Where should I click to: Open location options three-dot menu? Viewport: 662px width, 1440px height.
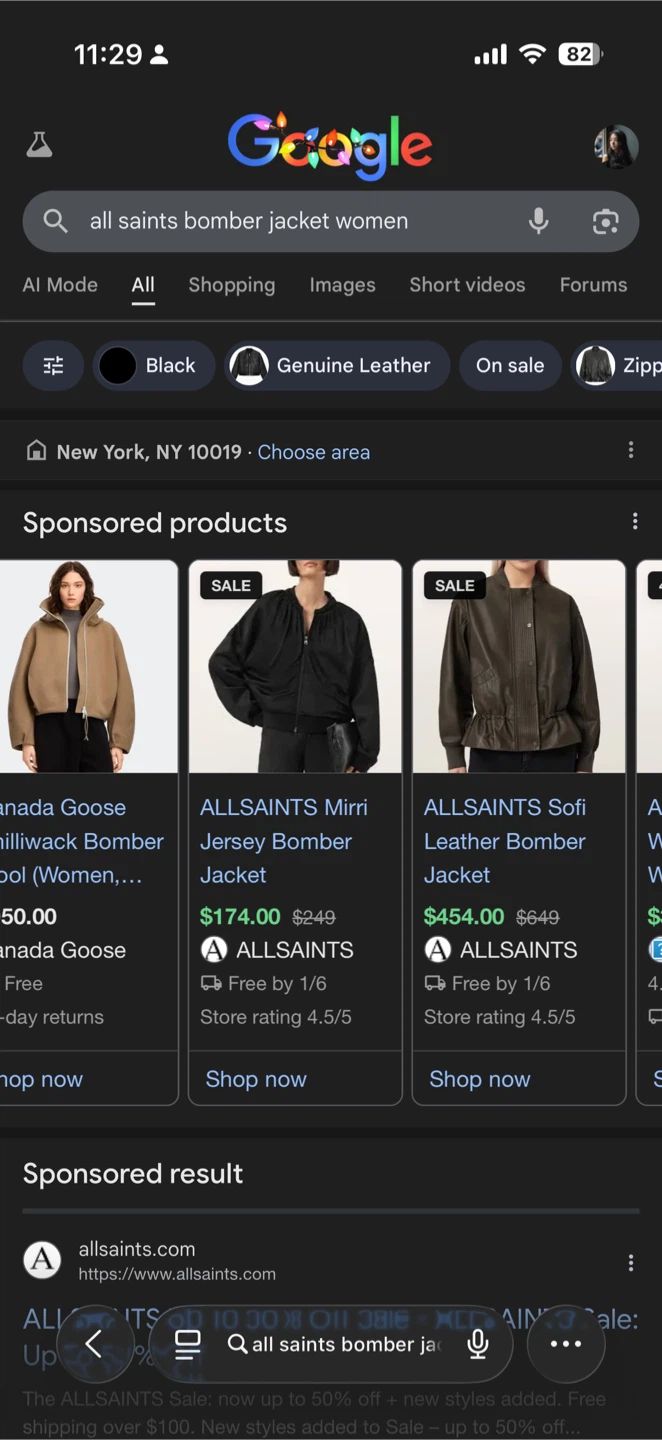point(630,450)
